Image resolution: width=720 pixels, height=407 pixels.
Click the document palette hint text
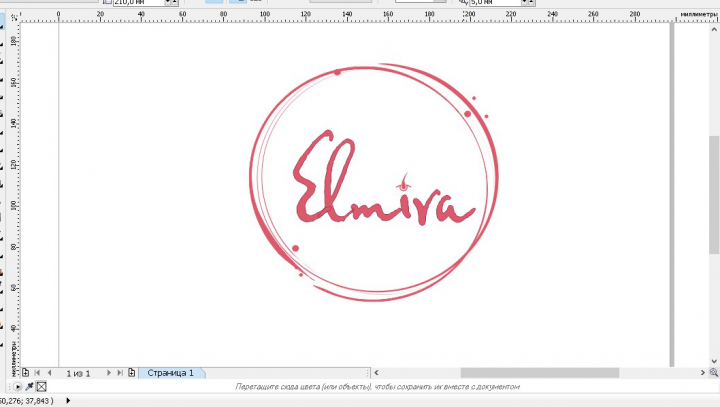click(x=377, y=387)
